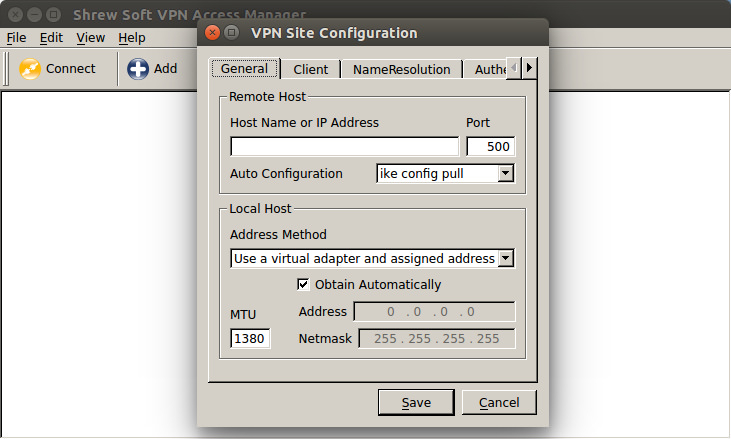Open the Edit menu
This screenshot has width=731, height=439.
(51, 38)
